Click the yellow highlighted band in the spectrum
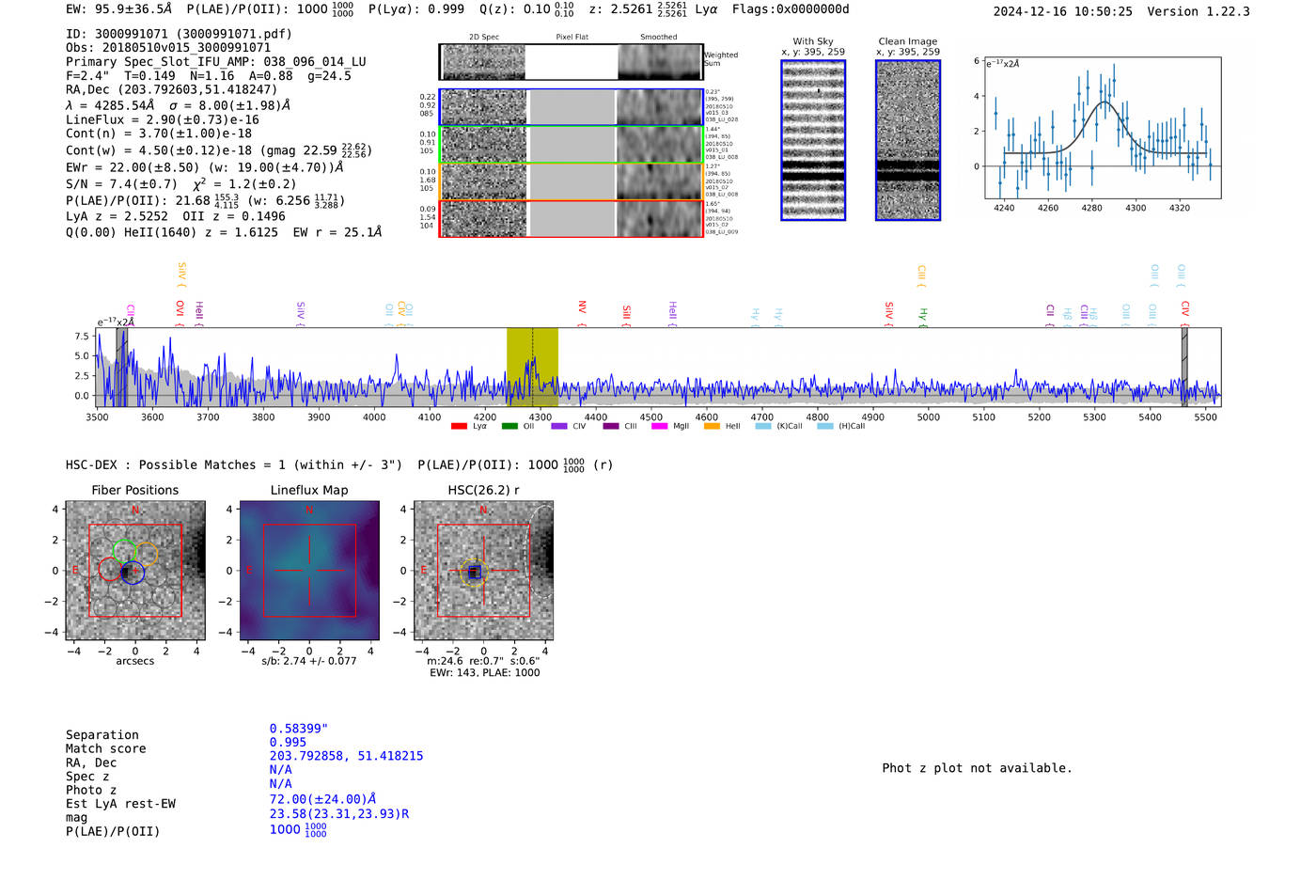This screenshot has width=1316, height=896. pos(532,367)
